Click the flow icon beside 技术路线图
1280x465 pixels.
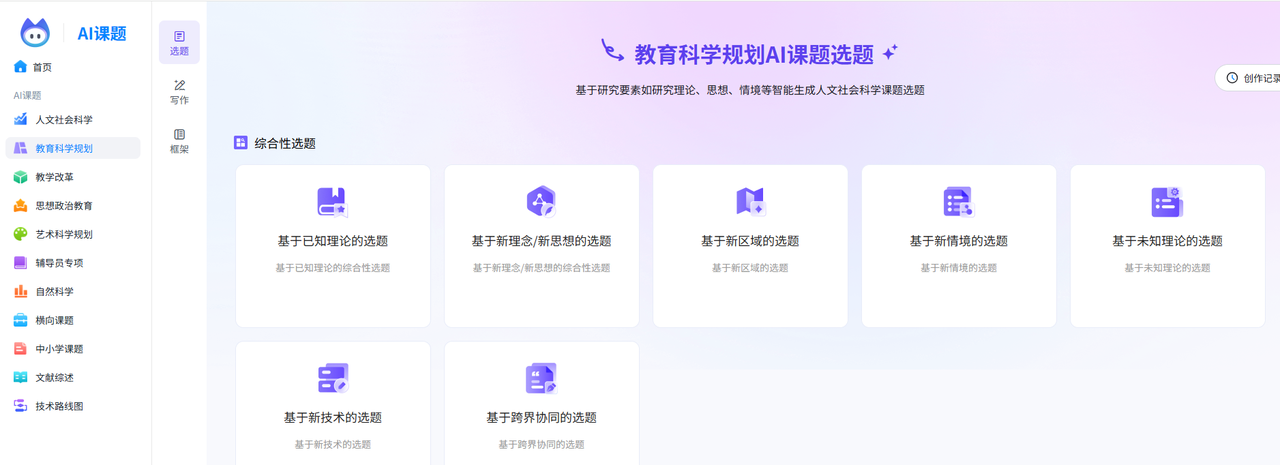(20, 406)
